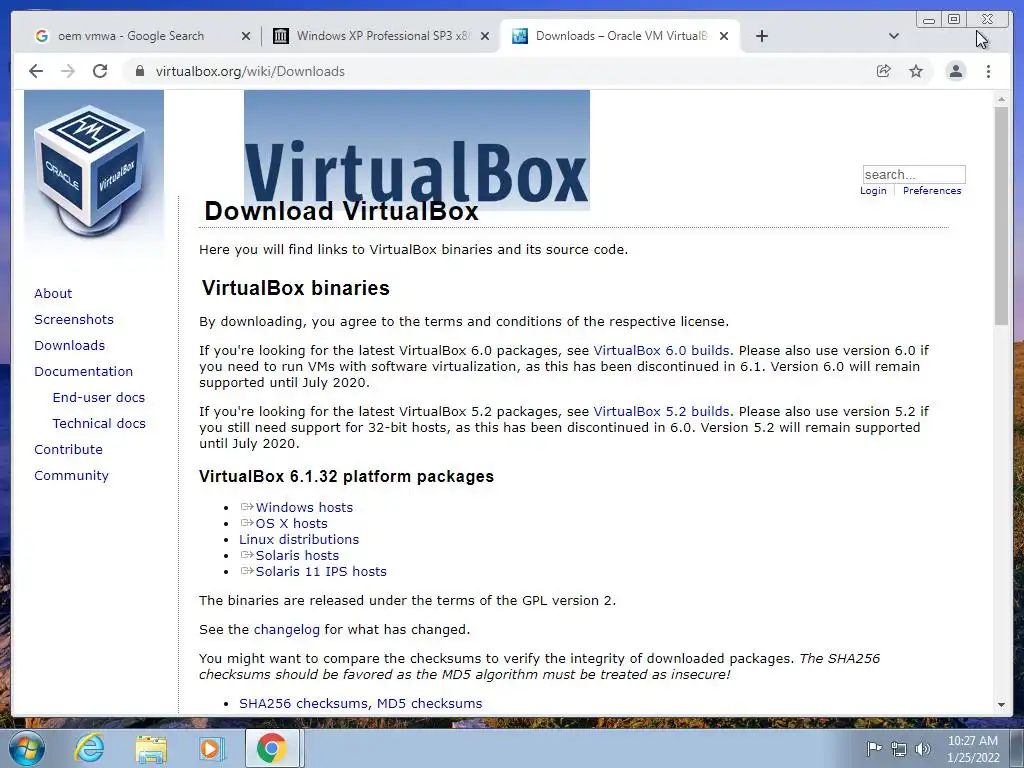Go back to the previous page
This screenshot has height=768, width=1024.
36,71
